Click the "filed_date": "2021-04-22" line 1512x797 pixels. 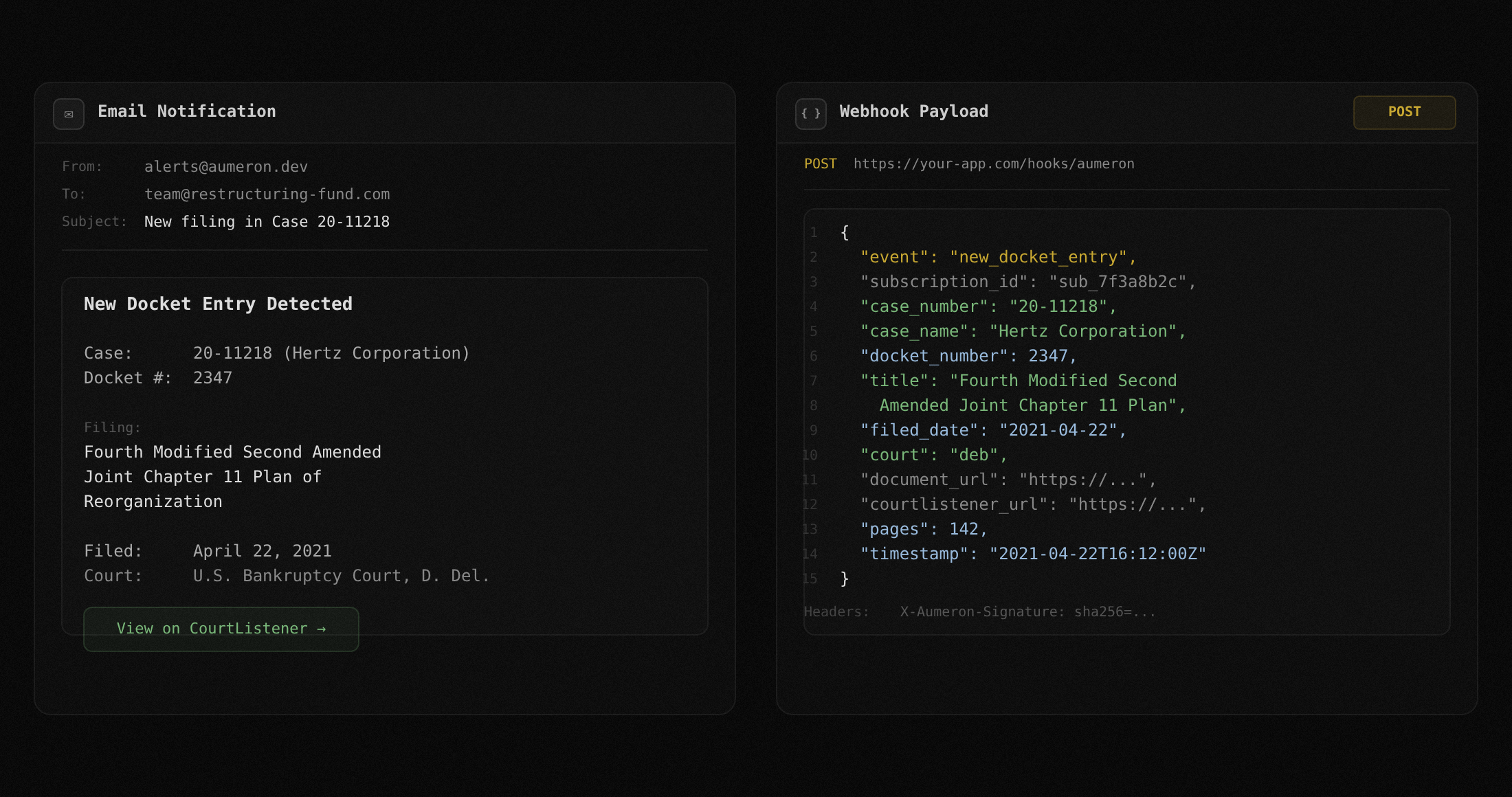coord(993,430)
